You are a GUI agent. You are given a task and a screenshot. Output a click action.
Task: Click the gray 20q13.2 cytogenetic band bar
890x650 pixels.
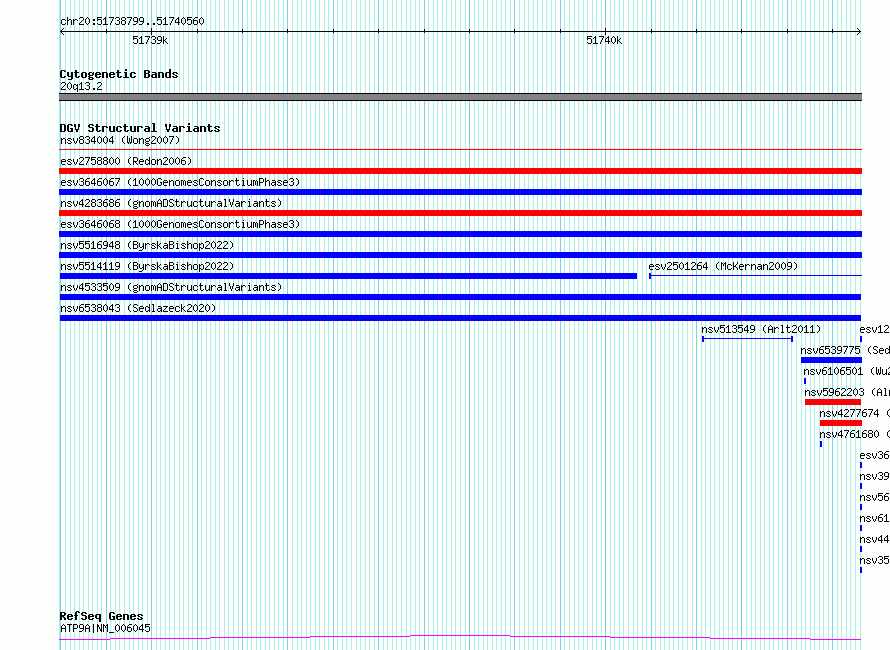460,97
